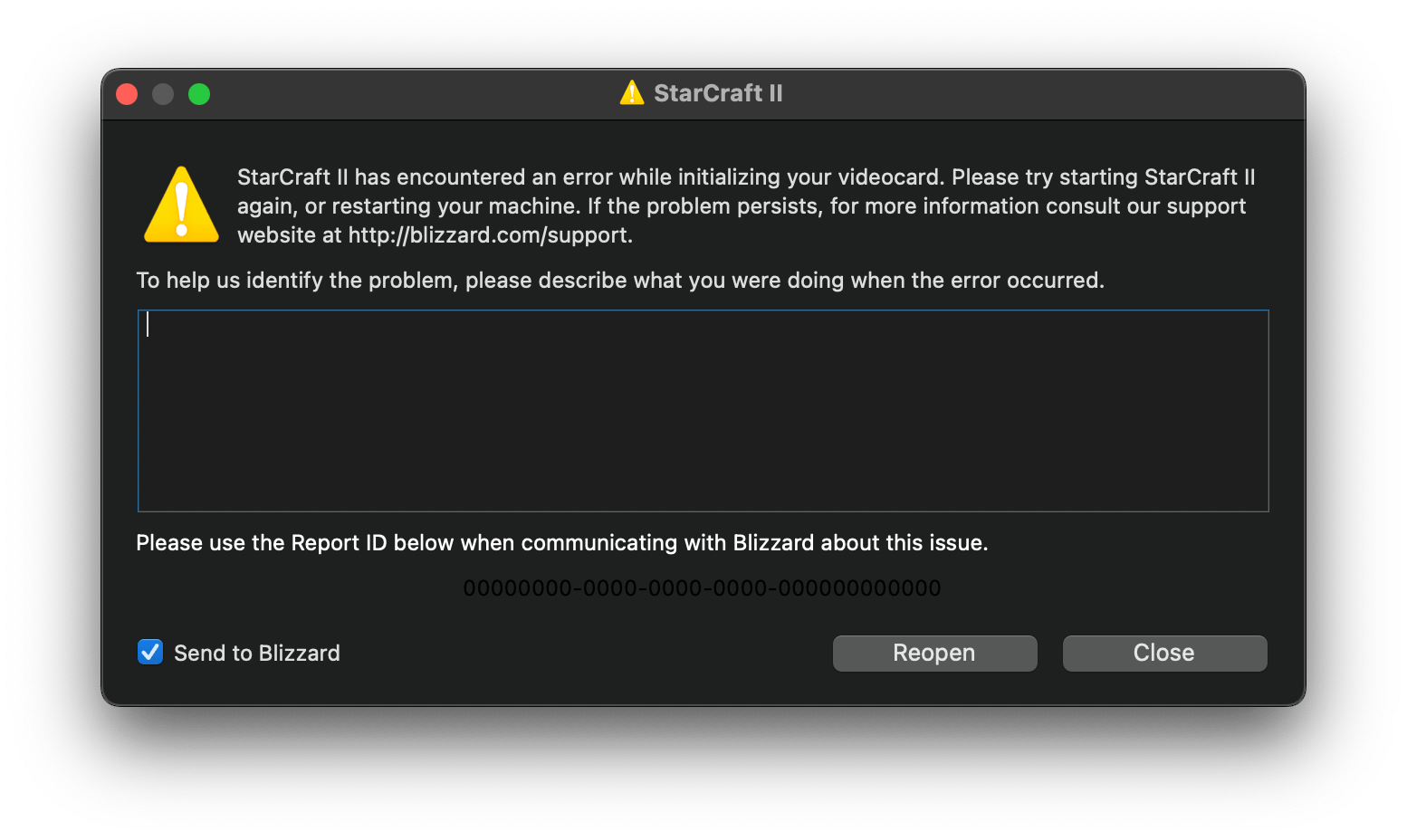Click the small warning icon in title bar

631,93
